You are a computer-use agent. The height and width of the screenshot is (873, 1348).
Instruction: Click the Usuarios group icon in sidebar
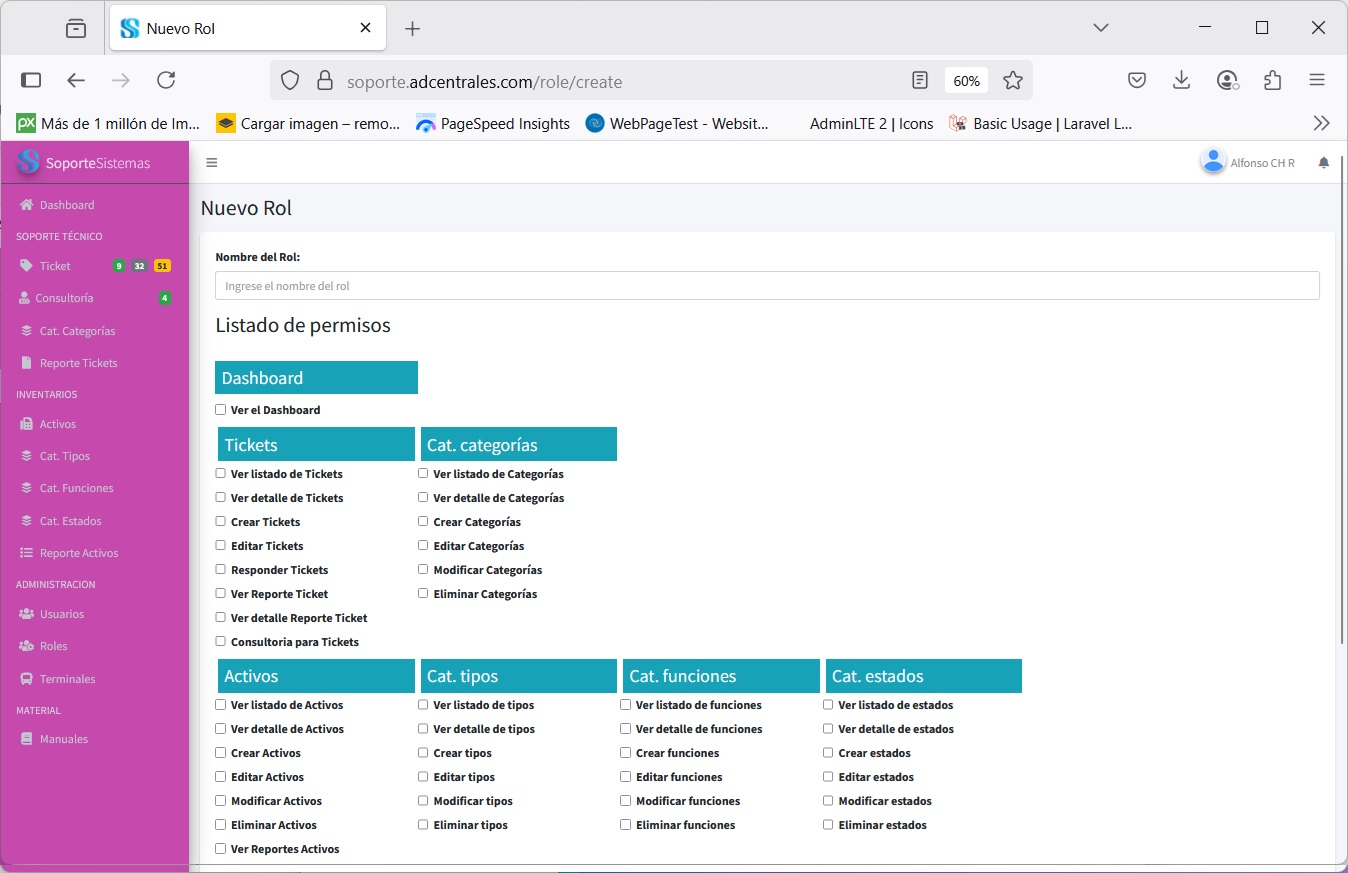pyautogui.click(x=26, y=614)
